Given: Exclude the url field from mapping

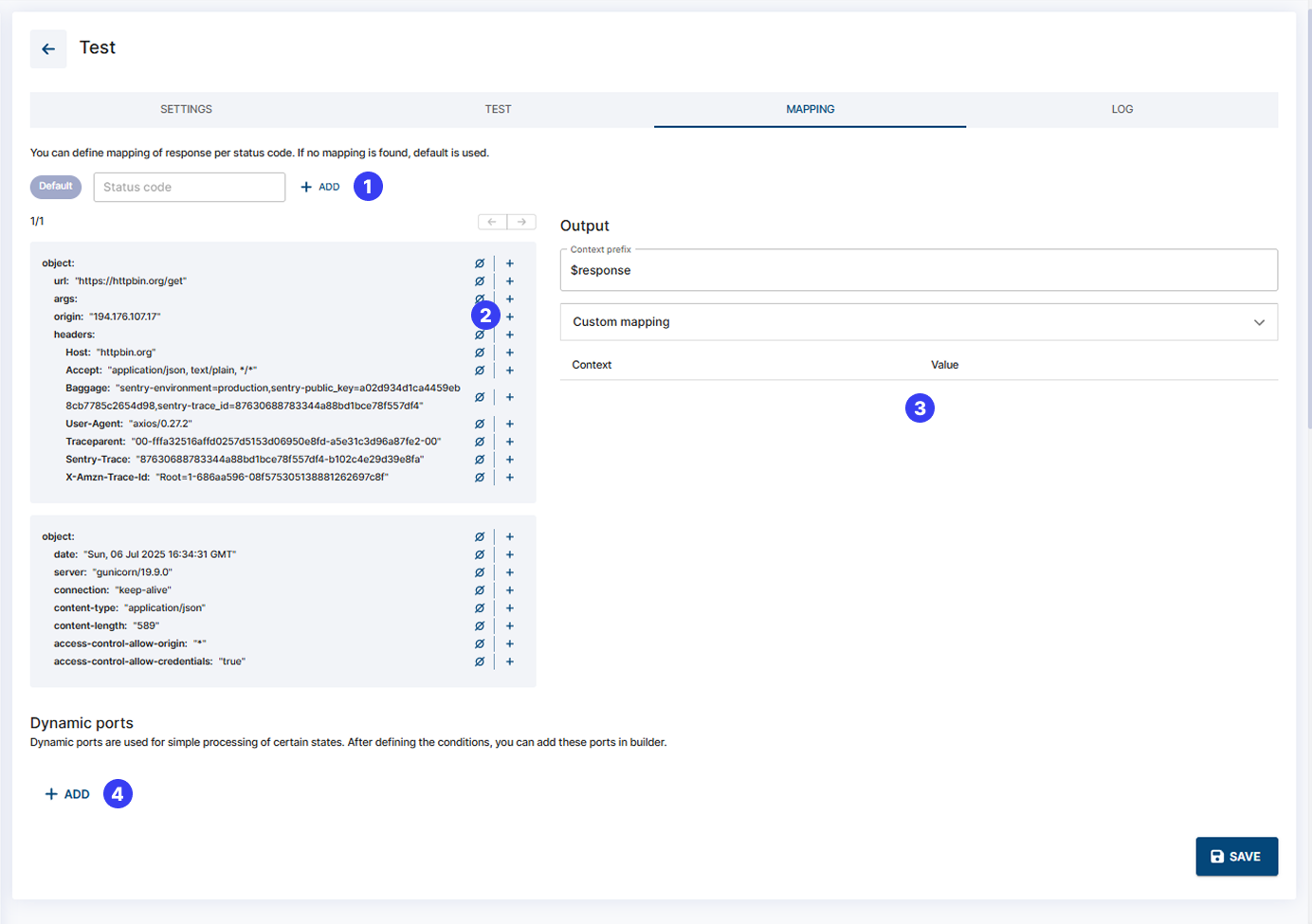Looking at the screenshot, I should [480, 281].
